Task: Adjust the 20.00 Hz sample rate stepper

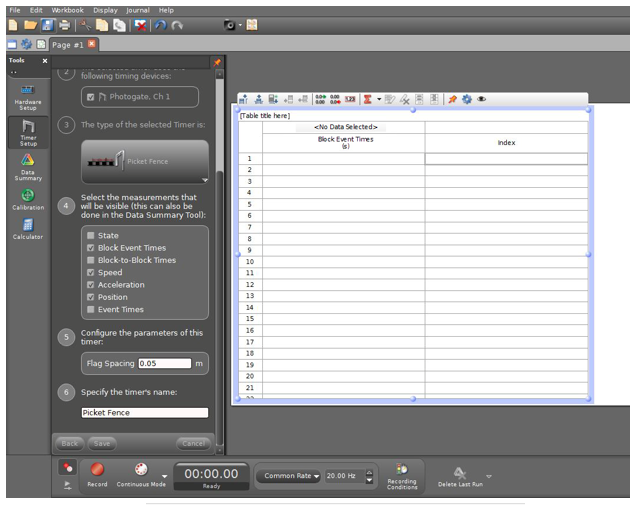Action: coord(369,476)
